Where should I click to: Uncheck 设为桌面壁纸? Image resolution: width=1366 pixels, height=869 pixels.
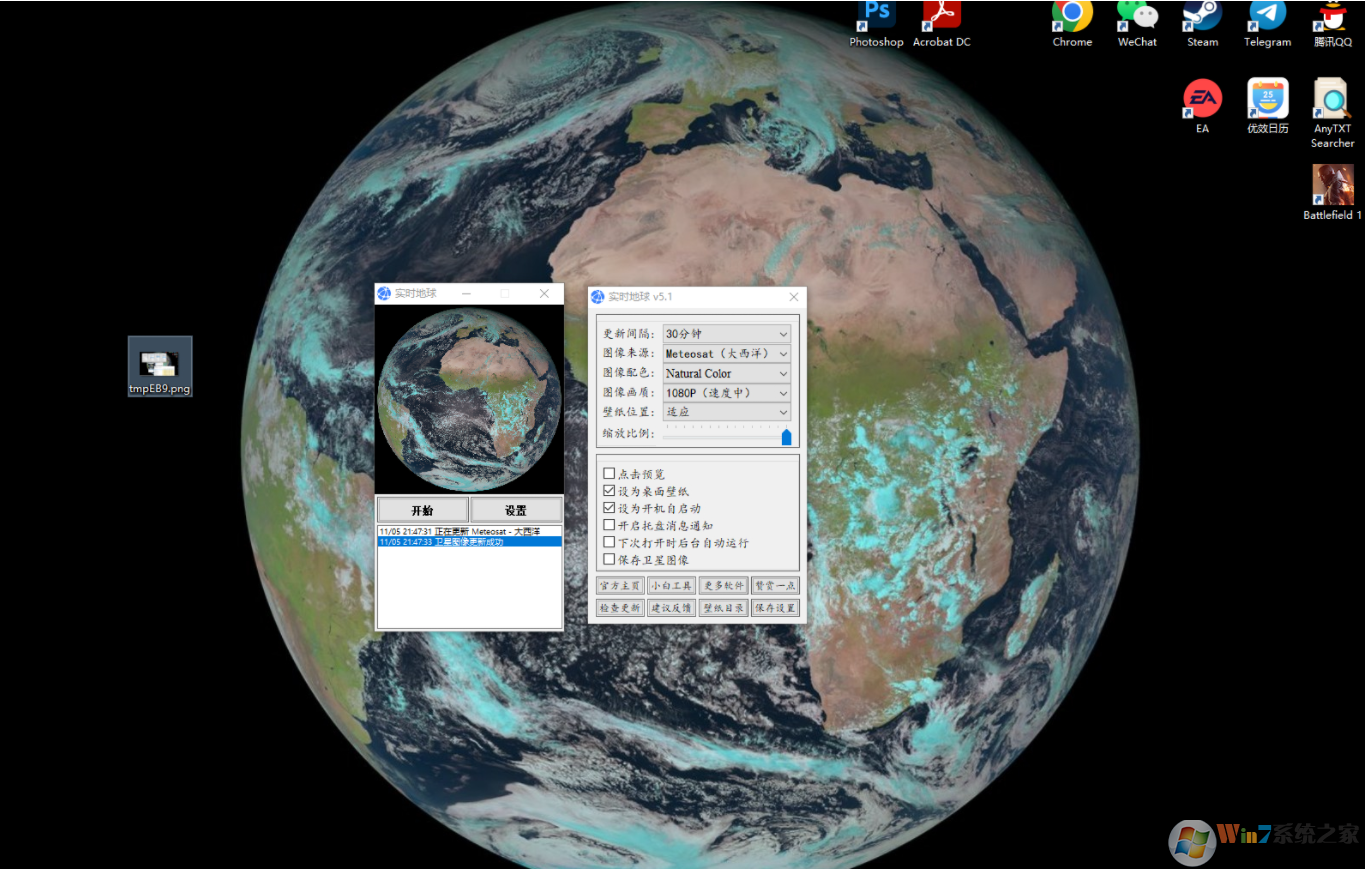click(608, 490)
